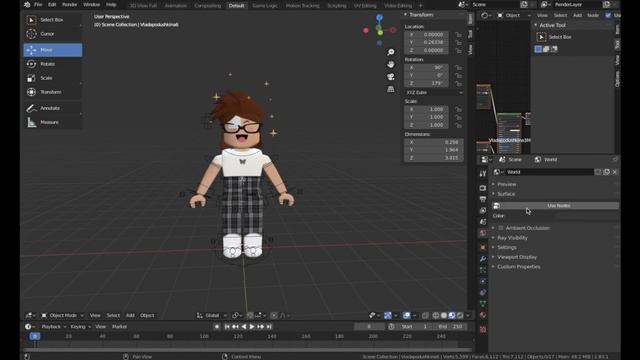
Task: Click the Blender logo icon
Action: [x=27, y=4]
